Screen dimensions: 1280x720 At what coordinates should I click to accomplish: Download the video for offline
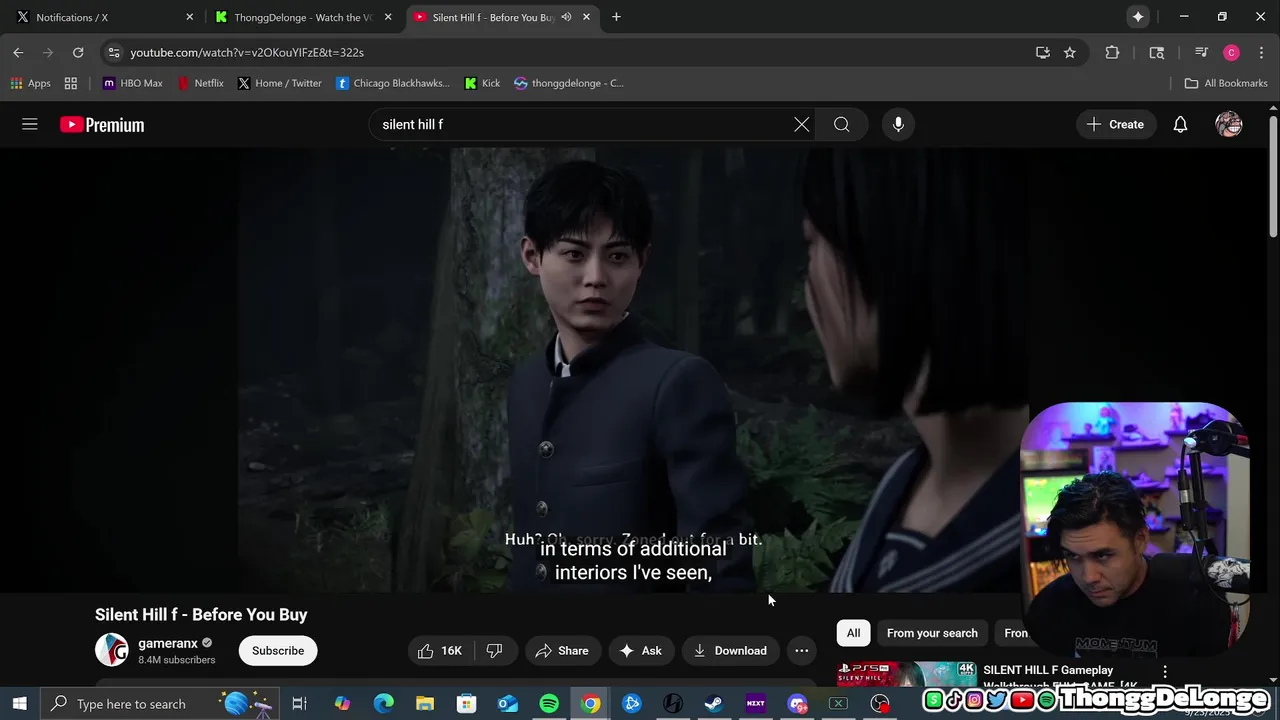(730, 651)
